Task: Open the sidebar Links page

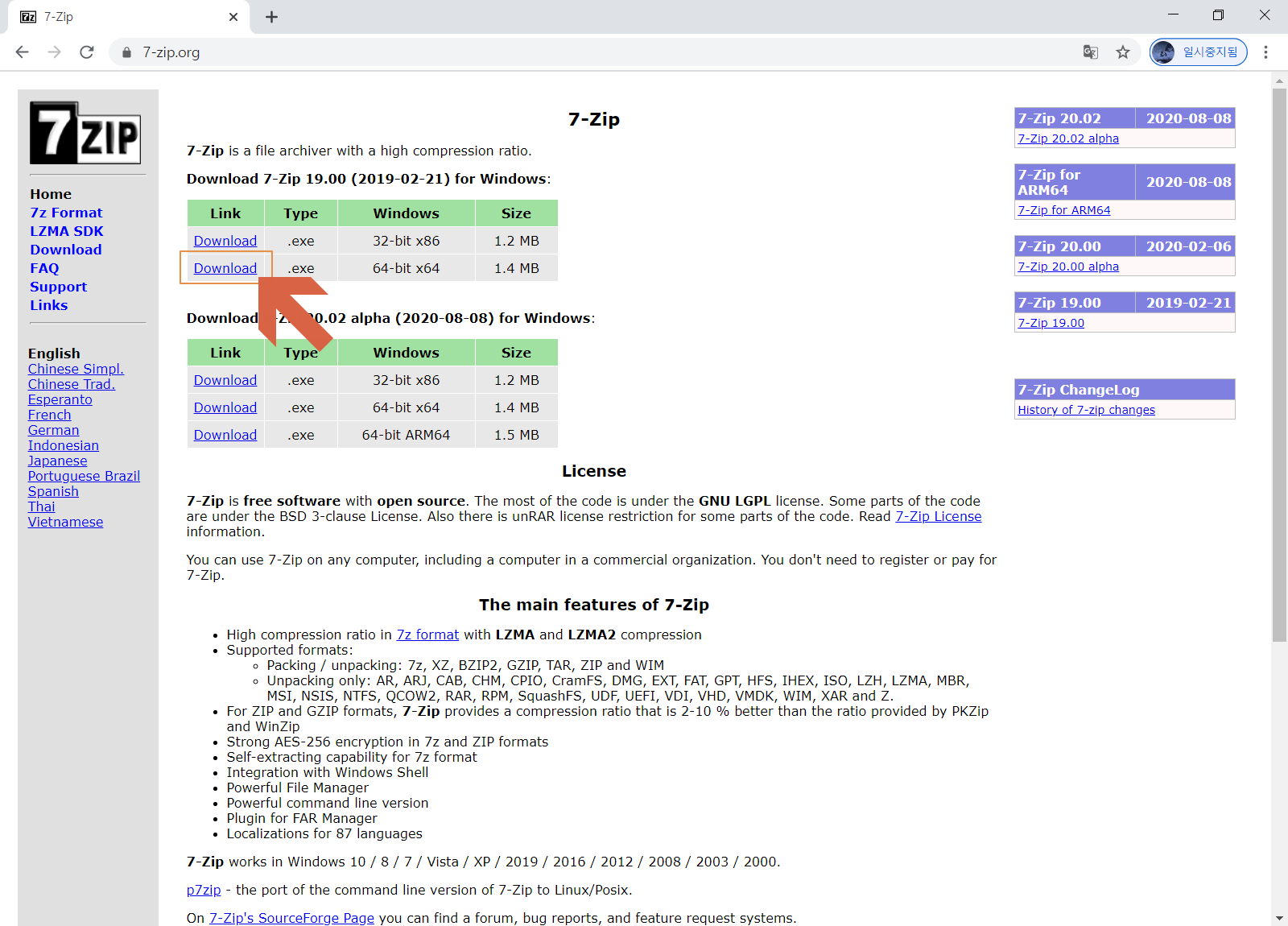Action: (x=48, y=305)
